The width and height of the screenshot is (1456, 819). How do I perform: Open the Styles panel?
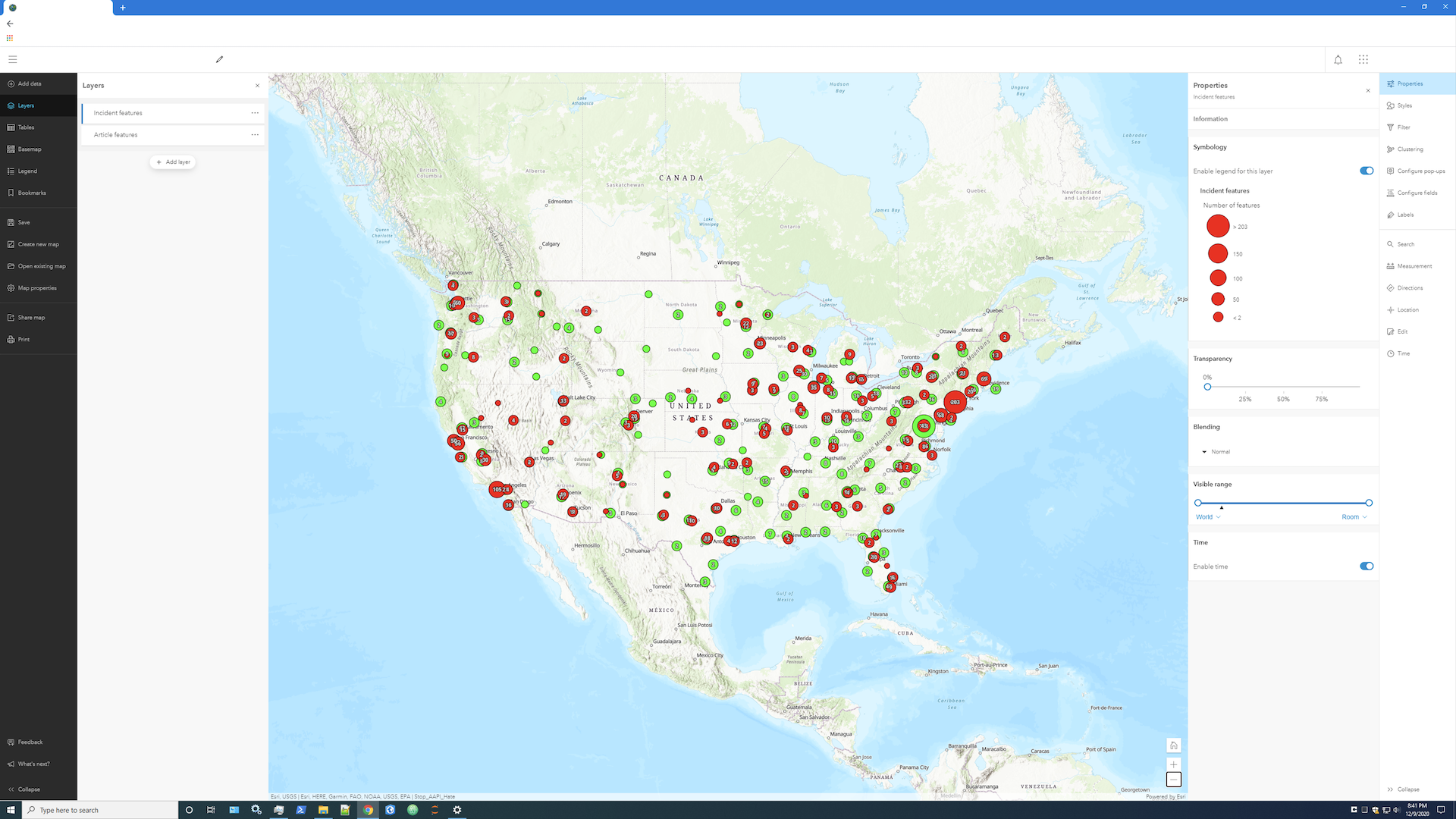(x=1404, y=105)
